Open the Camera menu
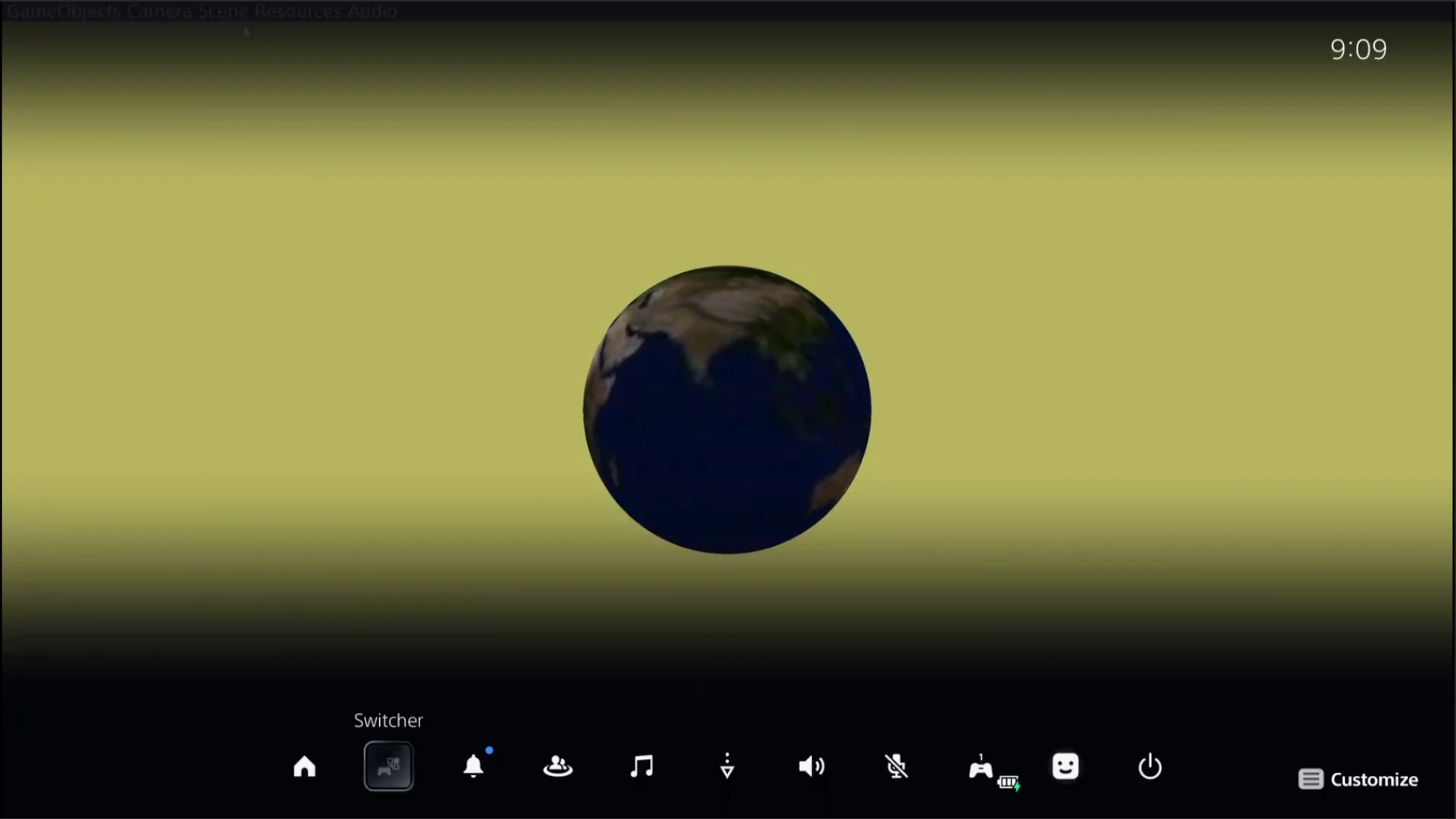The image size is (1456, 819). (x=159, y=11)
